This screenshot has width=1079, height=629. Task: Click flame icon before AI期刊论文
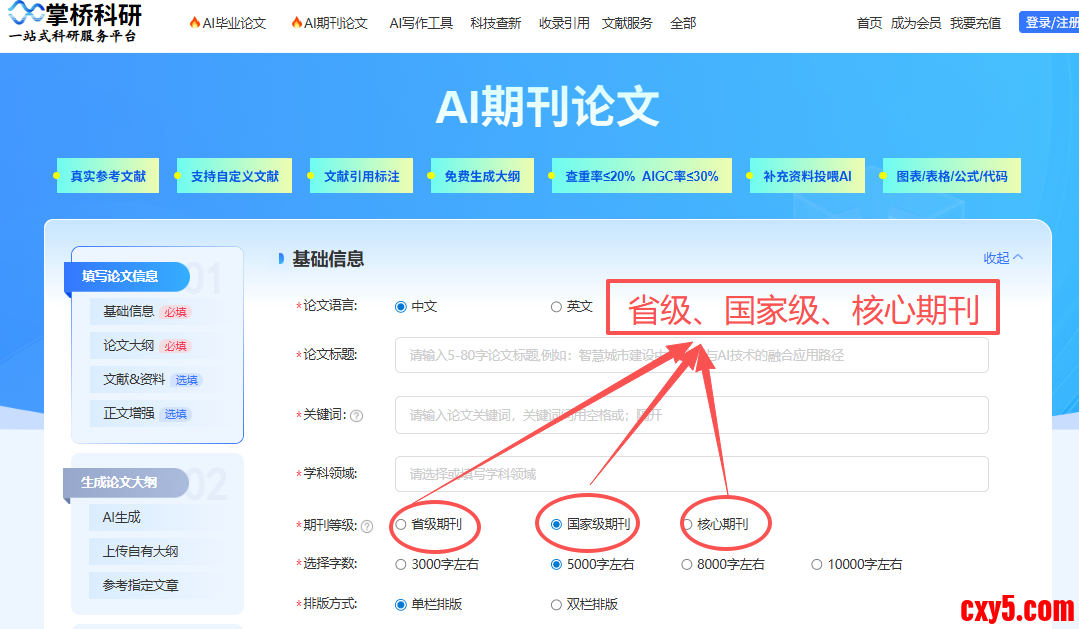(x=296, y=23)
